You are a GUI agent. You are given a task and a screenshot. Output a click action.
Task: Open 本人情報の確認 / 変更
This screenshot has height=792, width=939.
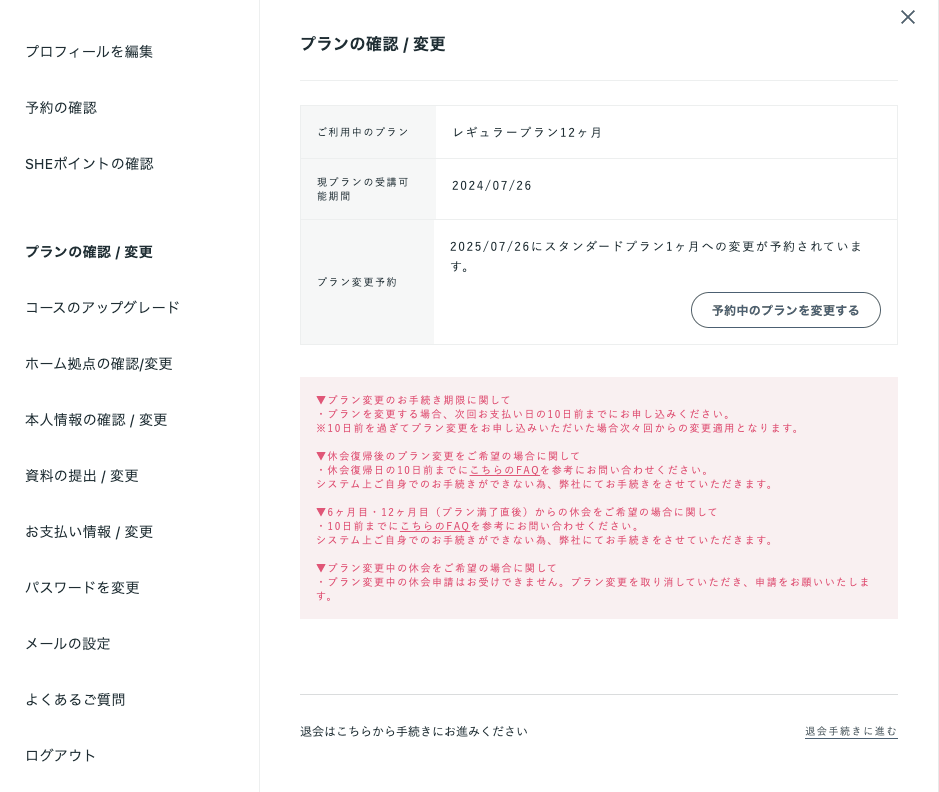point(96,419)
